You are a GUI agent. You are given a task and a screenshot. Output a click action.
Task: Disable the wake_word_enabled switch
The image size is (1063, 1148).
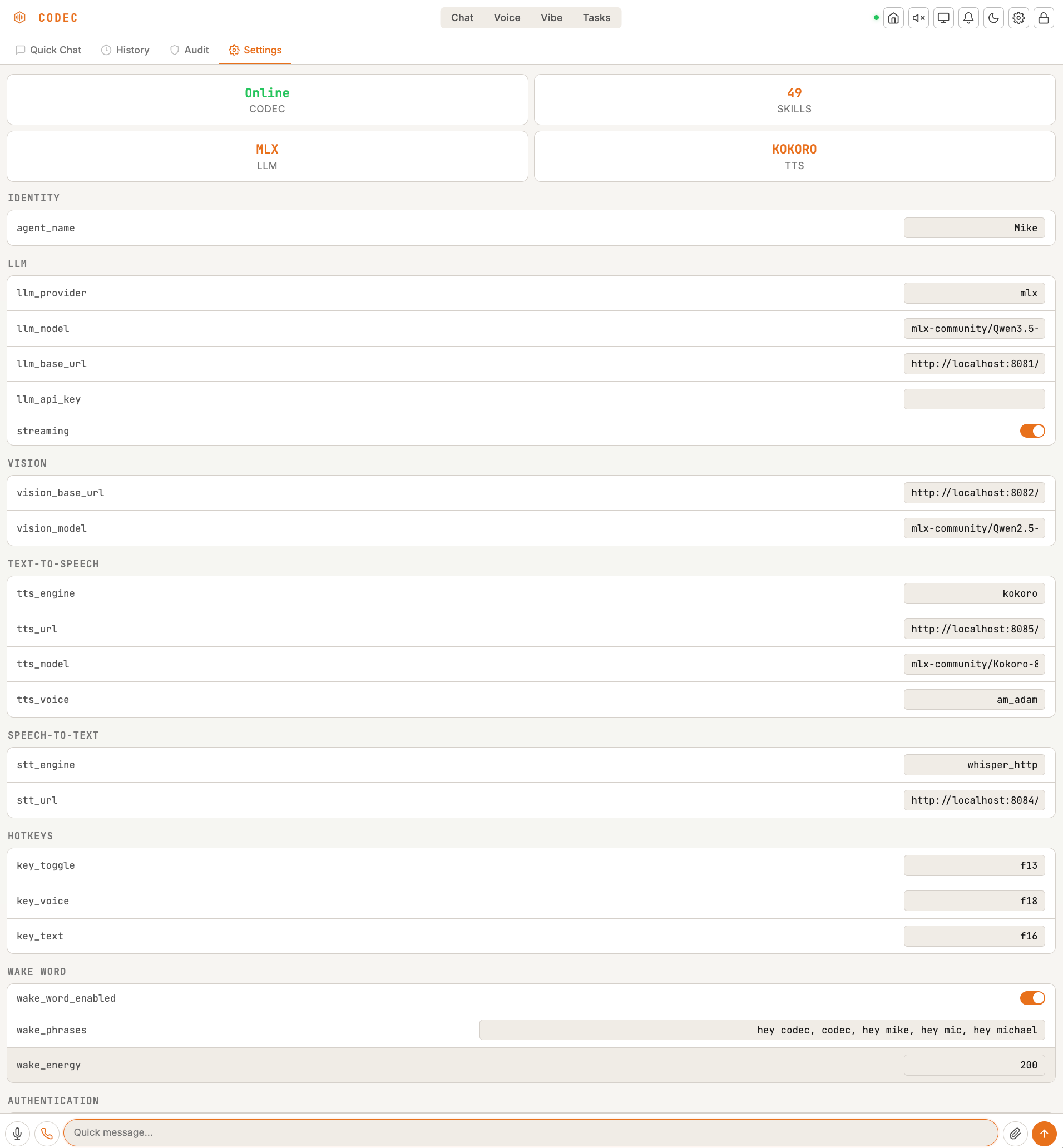(x=1032, y=998)
